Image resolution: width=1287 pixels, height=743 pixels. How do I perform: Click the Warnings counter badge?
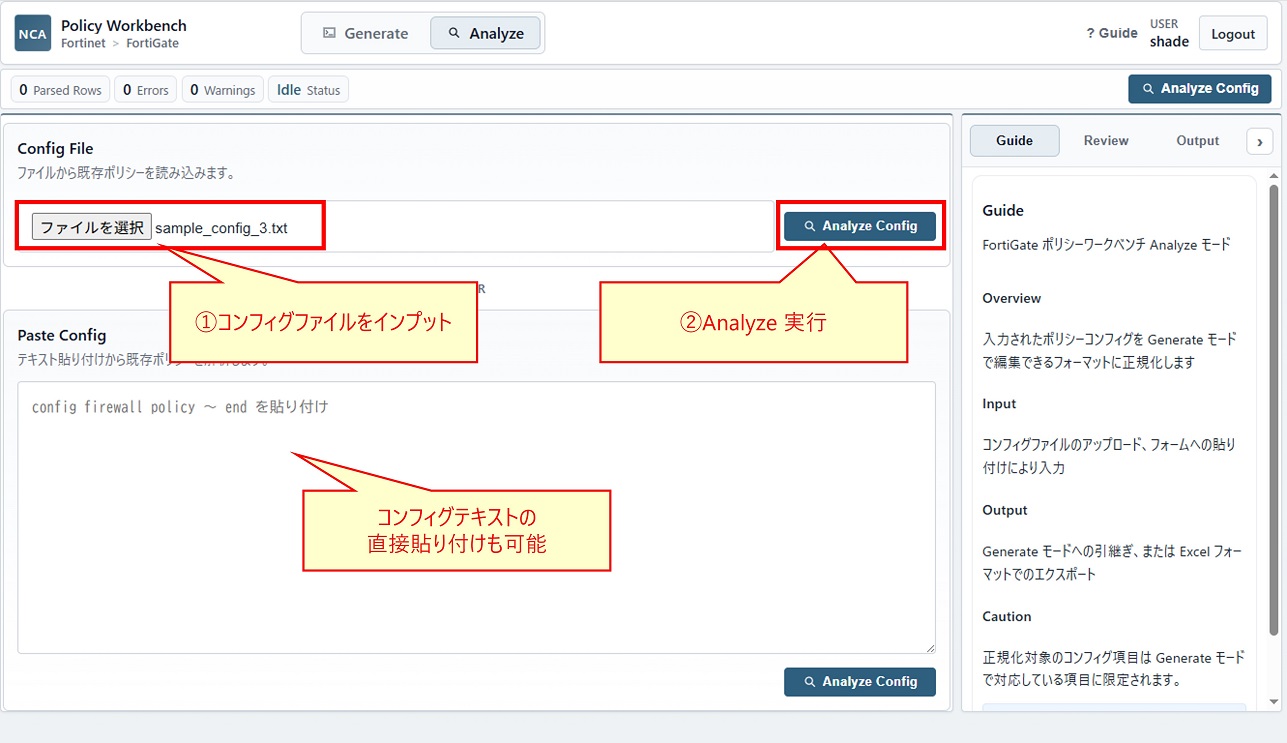tap(222, 90)
